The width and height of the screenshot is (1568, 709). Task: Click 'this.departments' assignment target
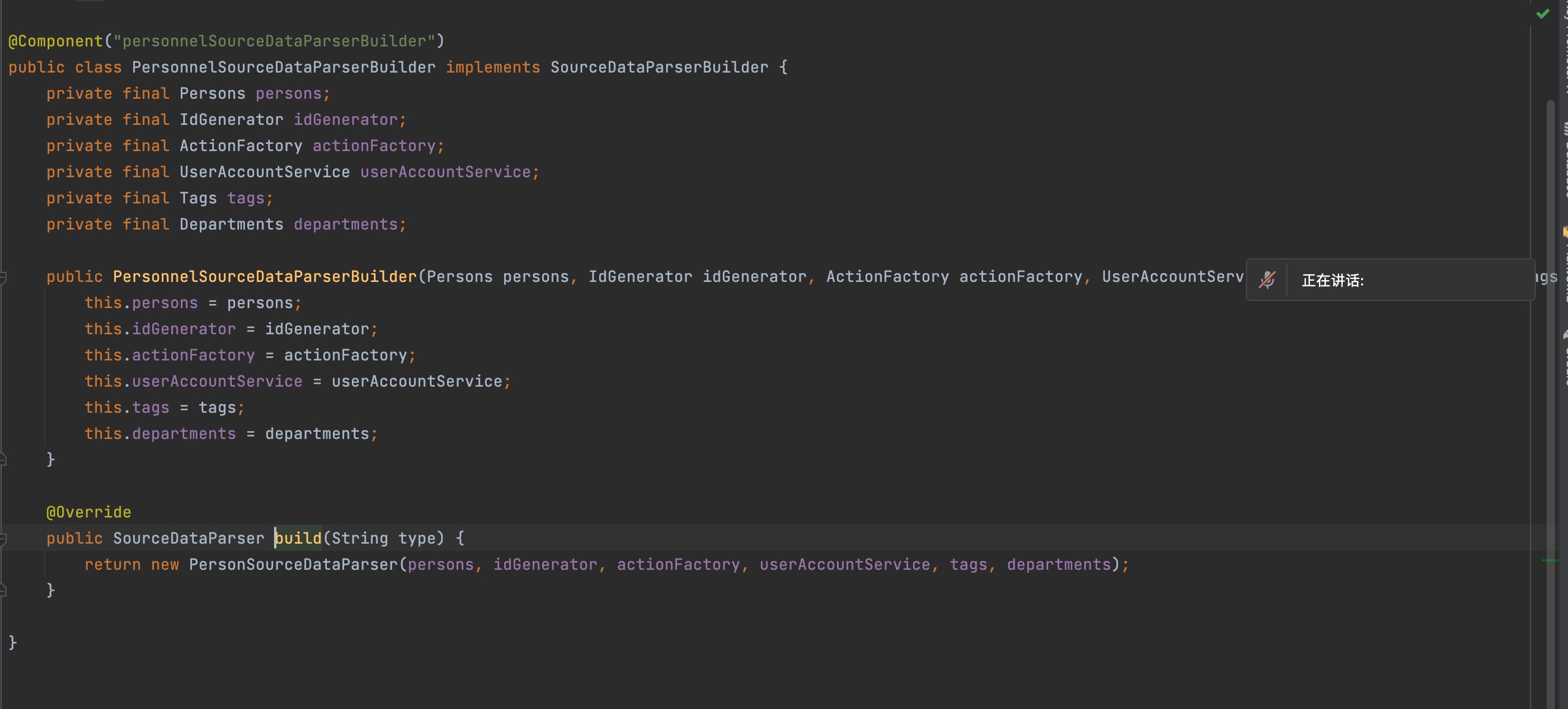point(160,434)
